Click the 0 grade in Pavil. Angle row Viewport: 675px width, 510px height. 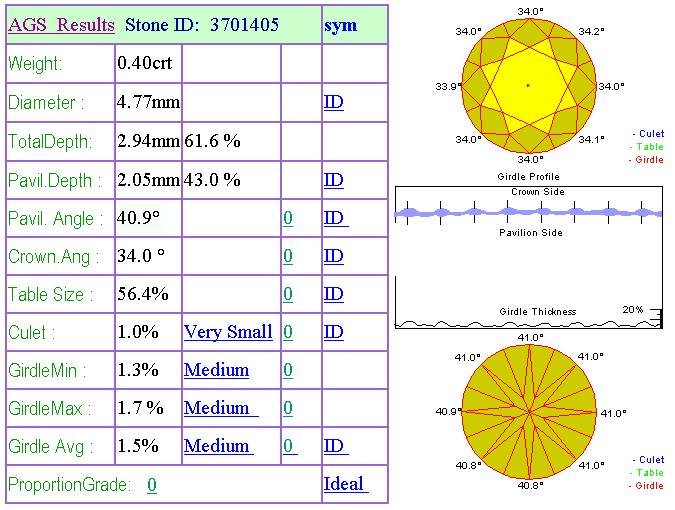click(288, 218)
